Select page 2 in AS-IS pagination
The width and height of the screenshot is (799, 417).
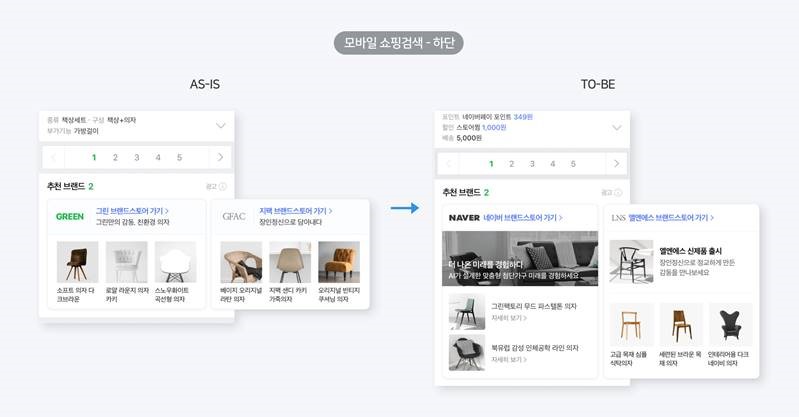[115, 158]
